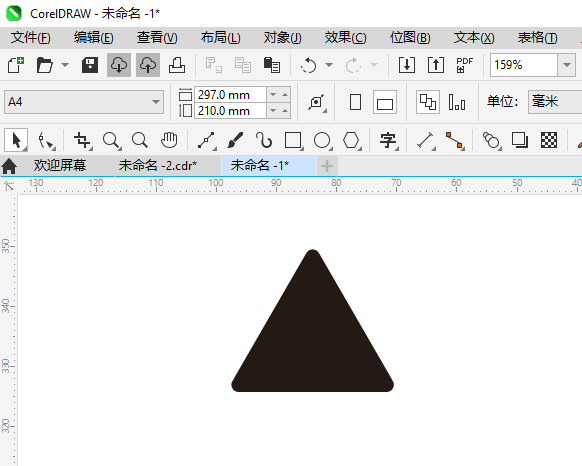Save the document with floppy icon
The image size is (582, 466).
(x=90, y=65)
